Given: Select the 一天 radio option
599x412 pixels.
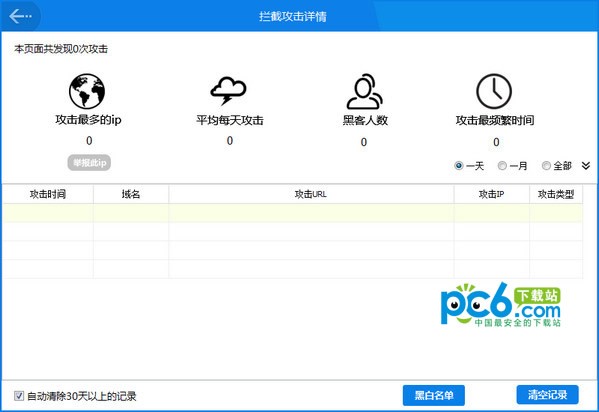Looking at the screenshot, I should tap(459, 165).
